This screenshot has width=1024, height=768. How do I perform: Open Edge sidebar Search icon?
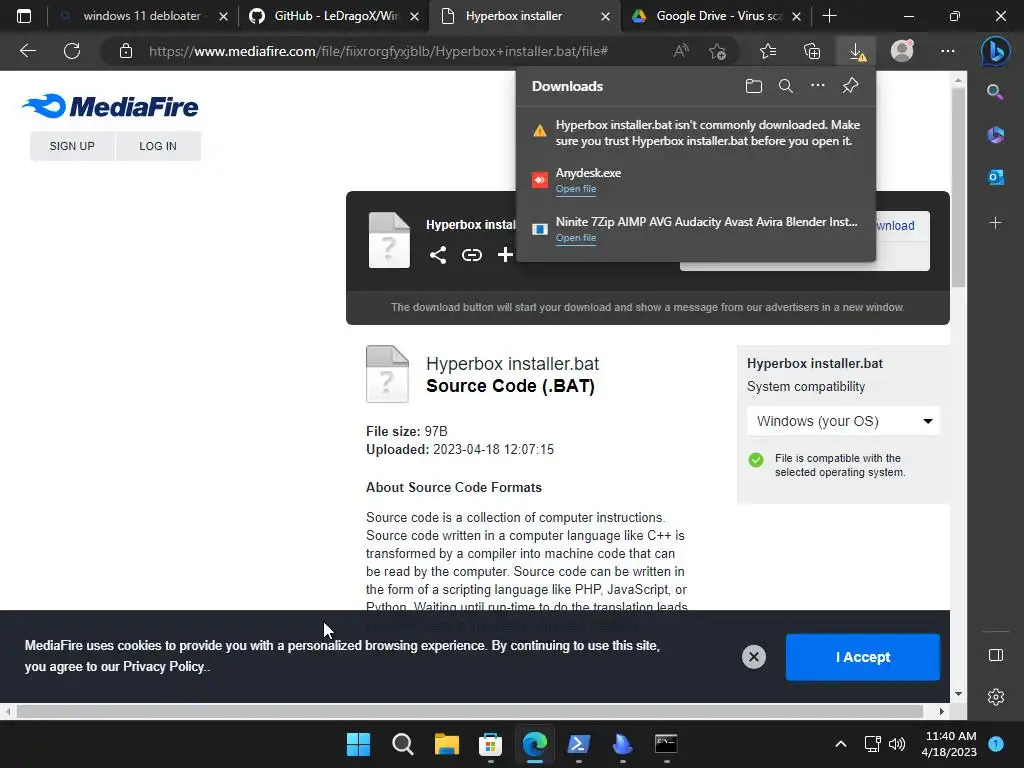(995, 91)
